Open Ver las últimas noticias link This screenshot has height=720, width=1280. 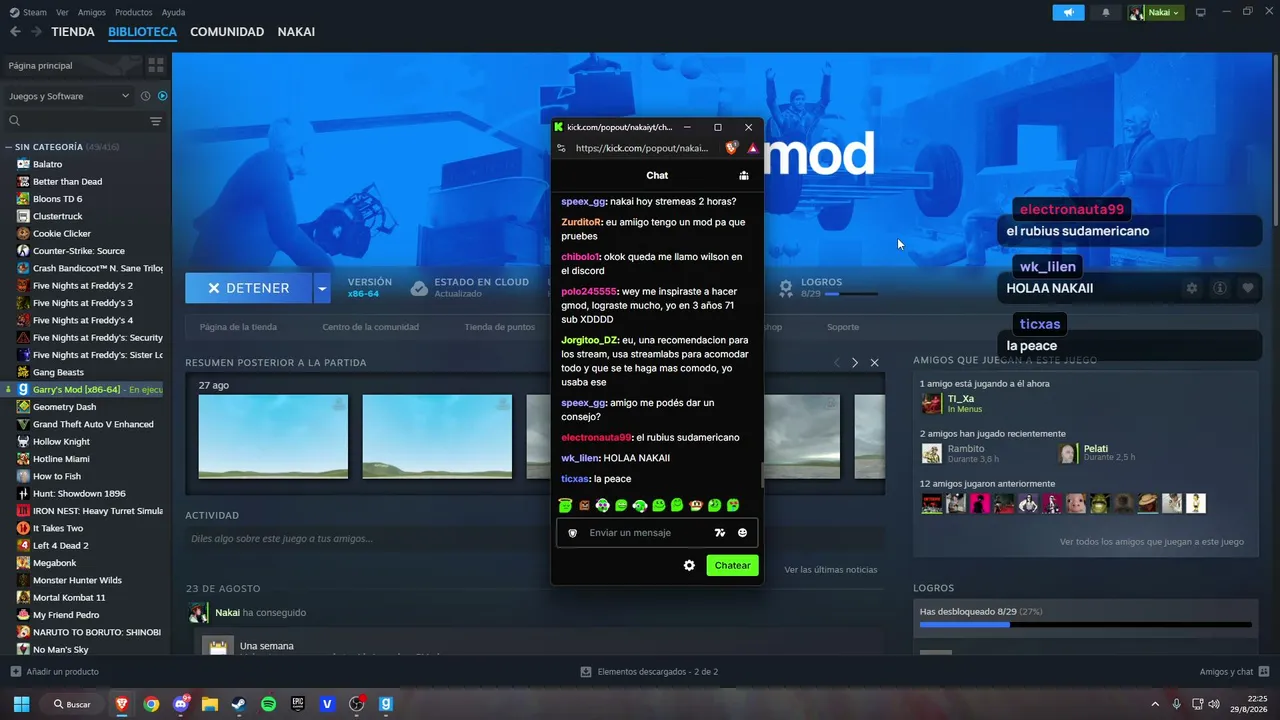coord(830,570)
